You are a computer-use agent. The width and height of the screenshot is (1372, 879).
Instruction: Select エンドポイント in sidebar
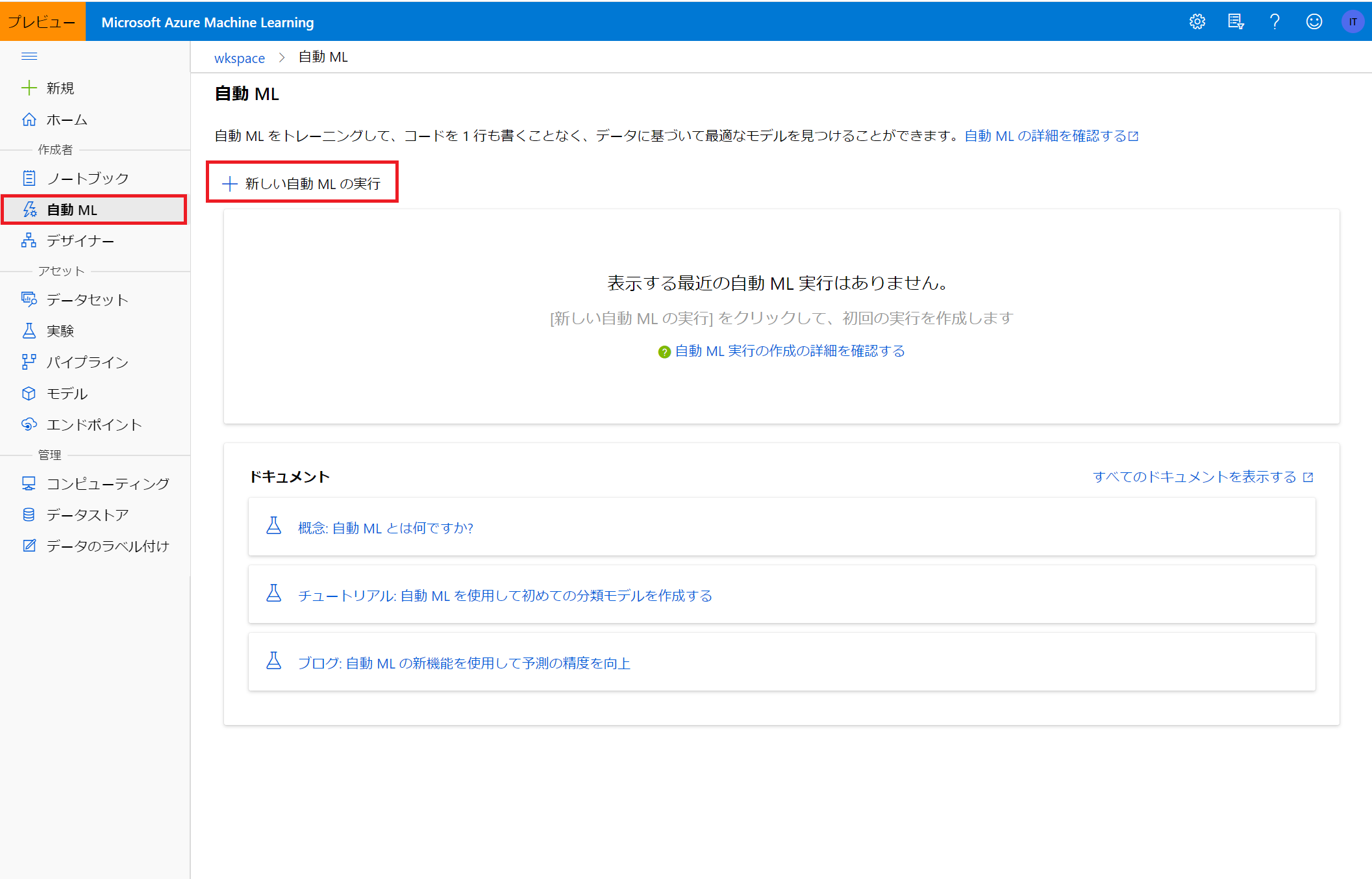coord(94,425)
